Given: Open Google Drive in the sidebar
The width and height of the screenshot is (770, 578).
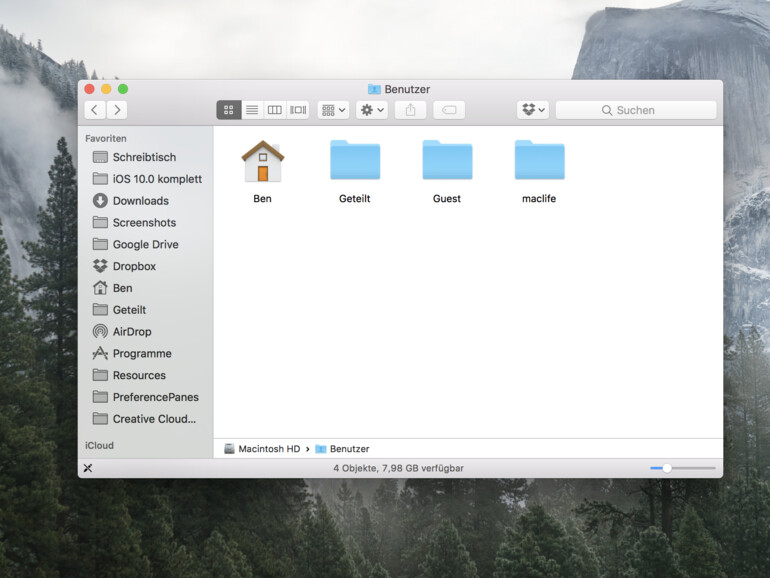Looking at the screenshot, I should tap(145, 245).
